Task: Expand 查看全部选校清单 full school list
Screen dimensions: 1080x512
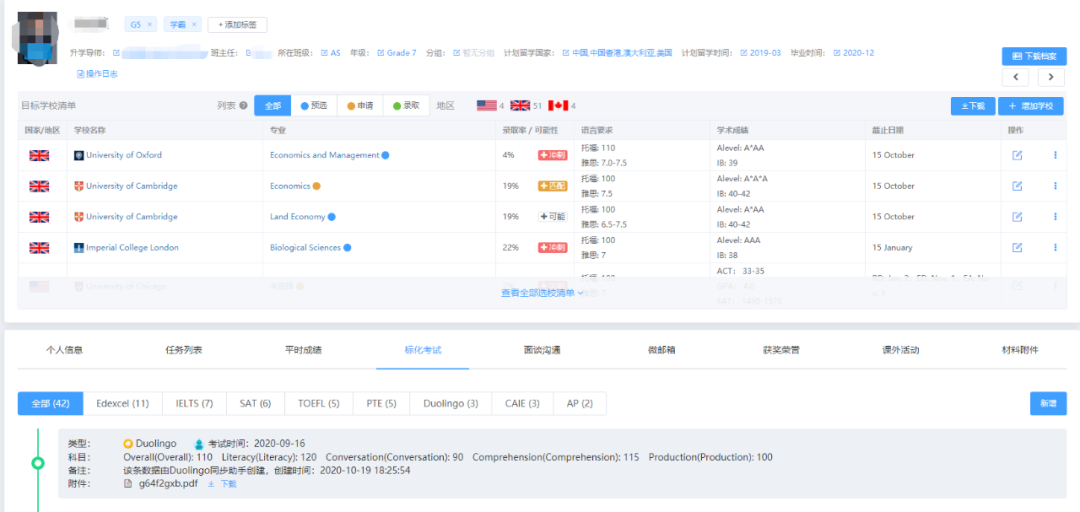Action: click(x=542, y=293)
